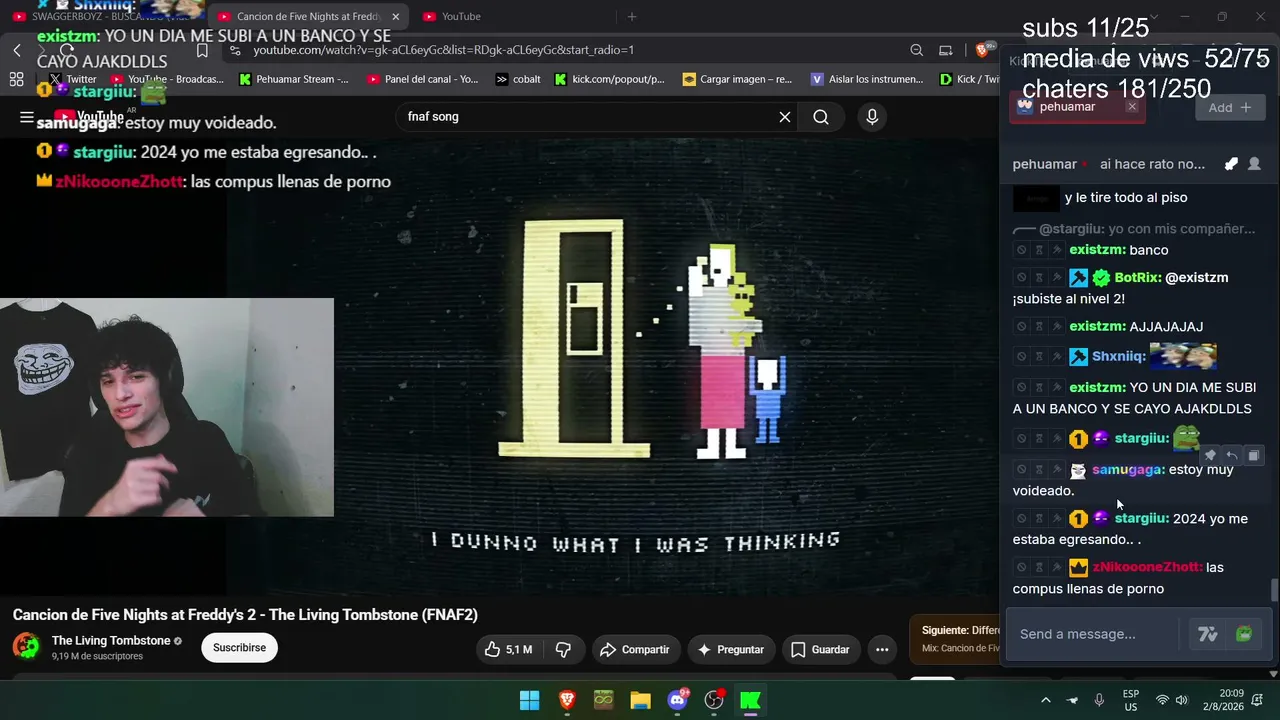Like the video with the thumbs-up button
1280x720 pixels.
coord(508,649)
